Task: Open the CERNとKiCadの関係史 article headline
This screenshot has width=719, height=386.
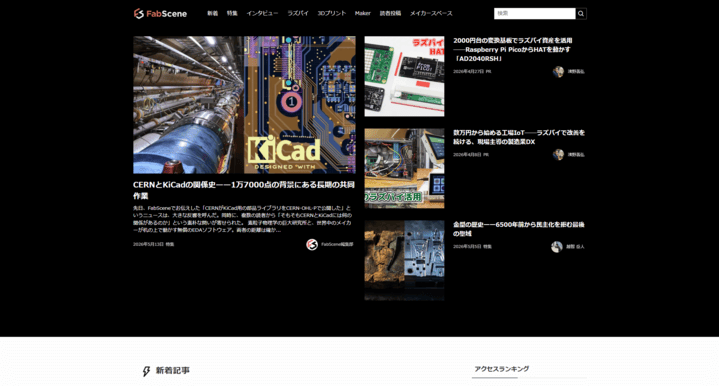Action: [x=244, y=190]
